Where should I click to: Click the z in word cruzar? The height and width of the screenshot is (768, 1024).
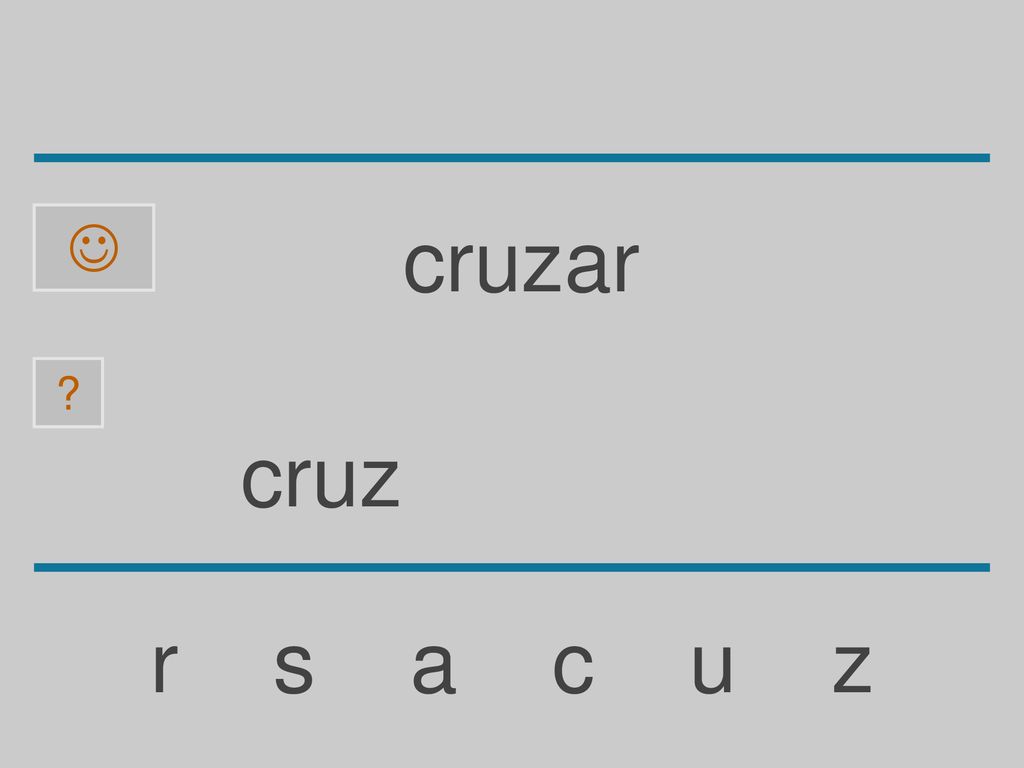click(543, 266)
